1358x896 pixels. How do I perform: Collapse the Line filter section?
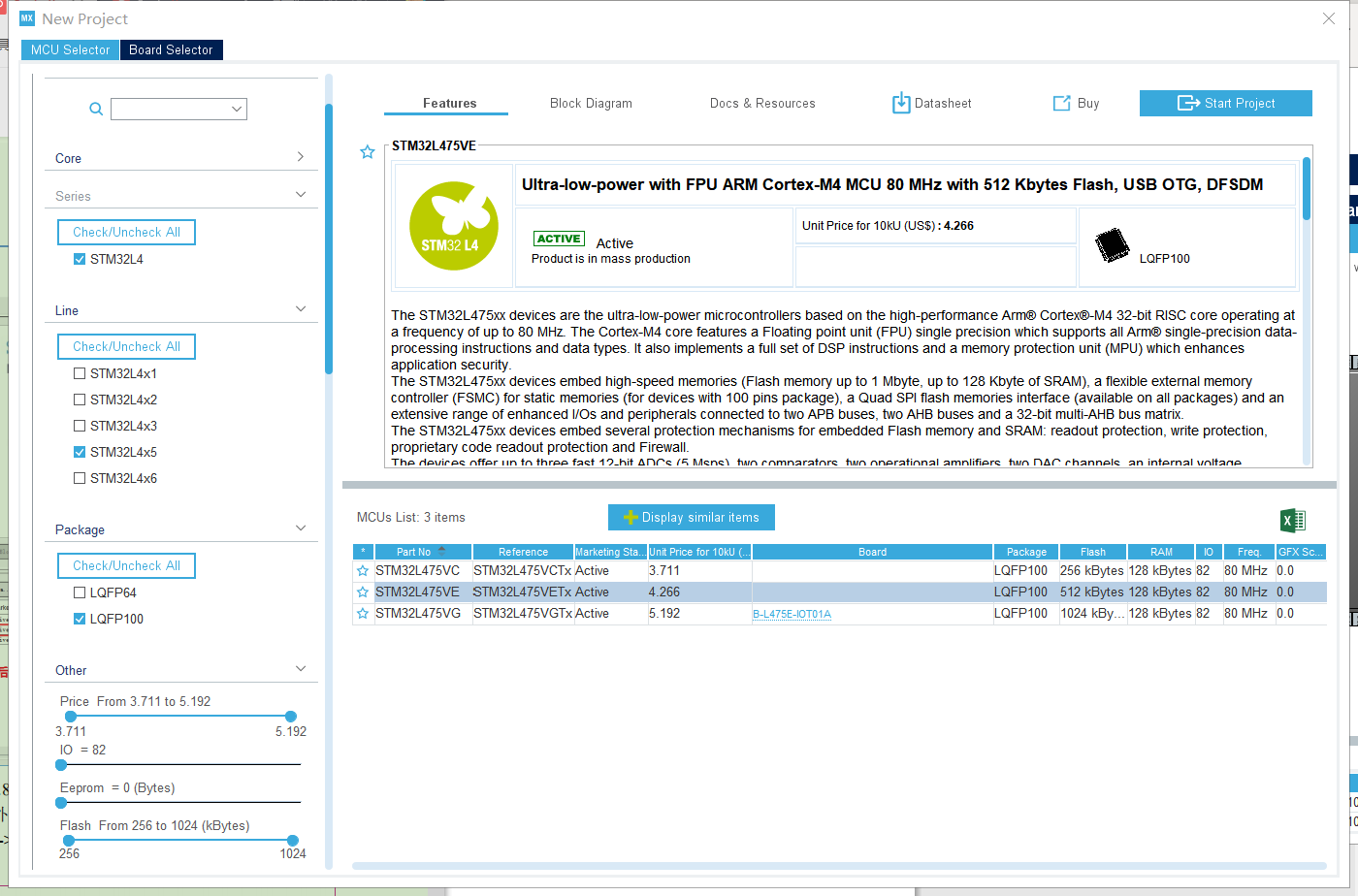[x=301, y=309]
